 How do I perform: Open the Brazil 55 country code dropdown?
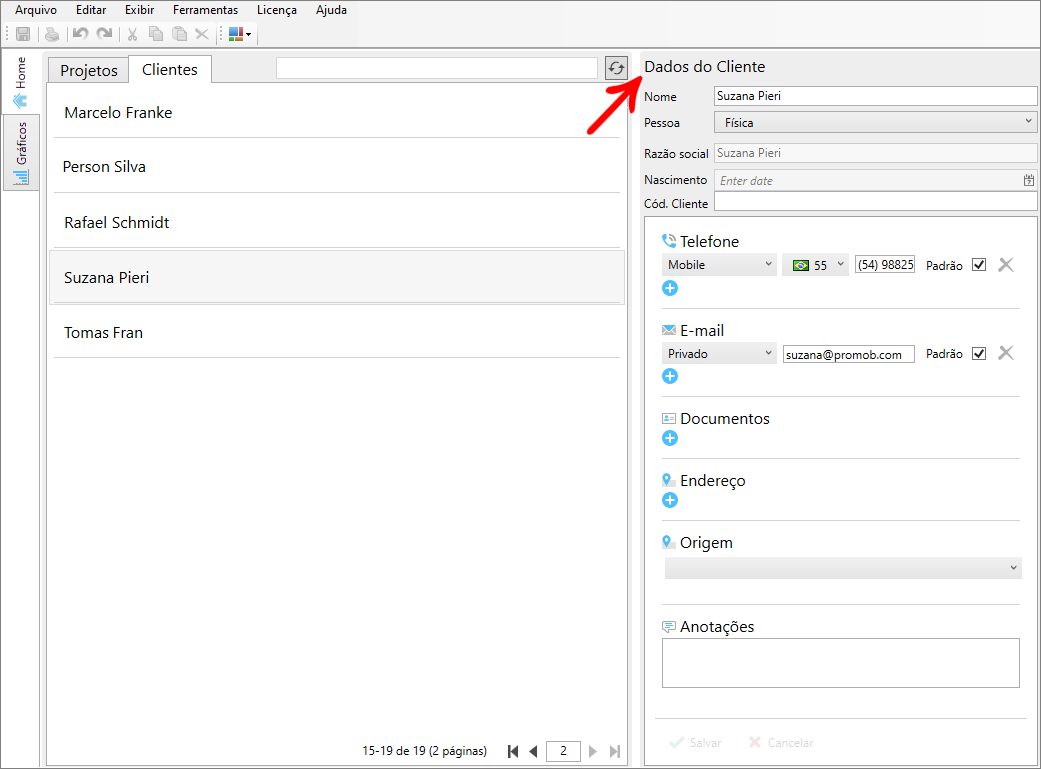815,264
